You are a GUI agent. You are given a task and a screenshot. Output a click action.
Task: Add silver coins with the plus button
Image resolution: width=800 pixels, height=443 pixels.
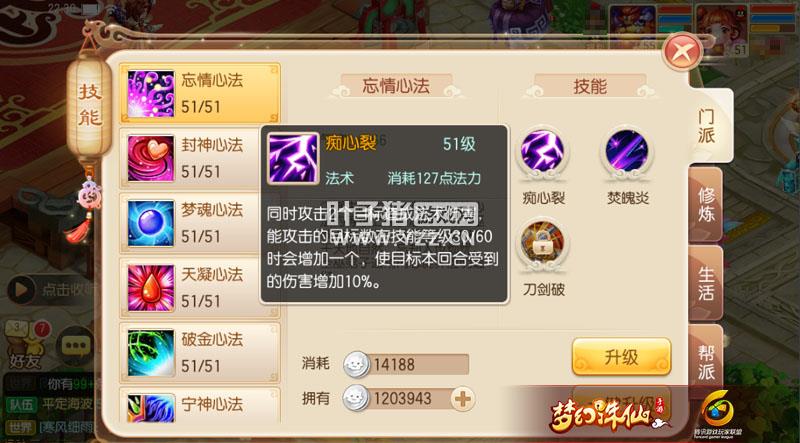click(x=463, y=398)
